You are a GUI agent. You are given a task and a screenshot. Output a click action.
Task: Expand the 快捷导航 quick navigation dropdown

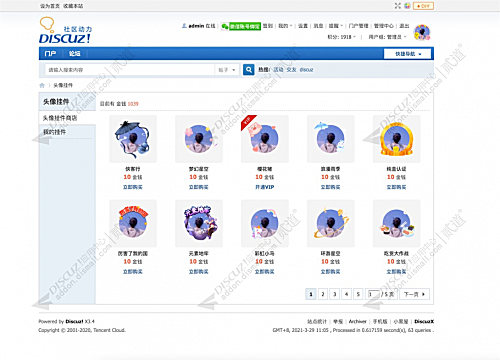tap(408, 54)
